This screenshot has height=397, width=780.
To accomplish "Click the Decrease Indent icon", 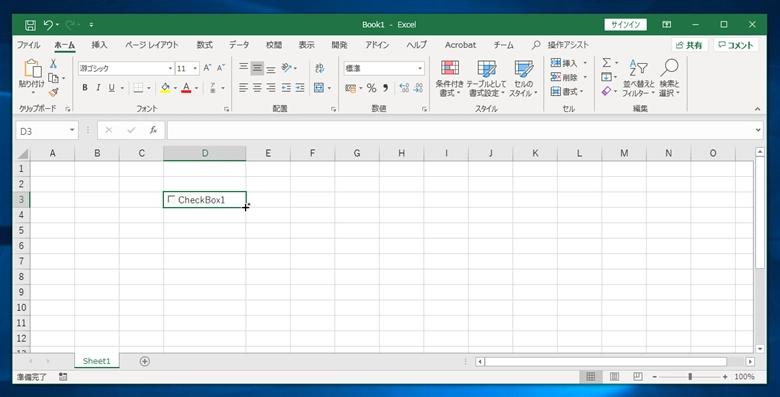I will (x=286, y=88).
